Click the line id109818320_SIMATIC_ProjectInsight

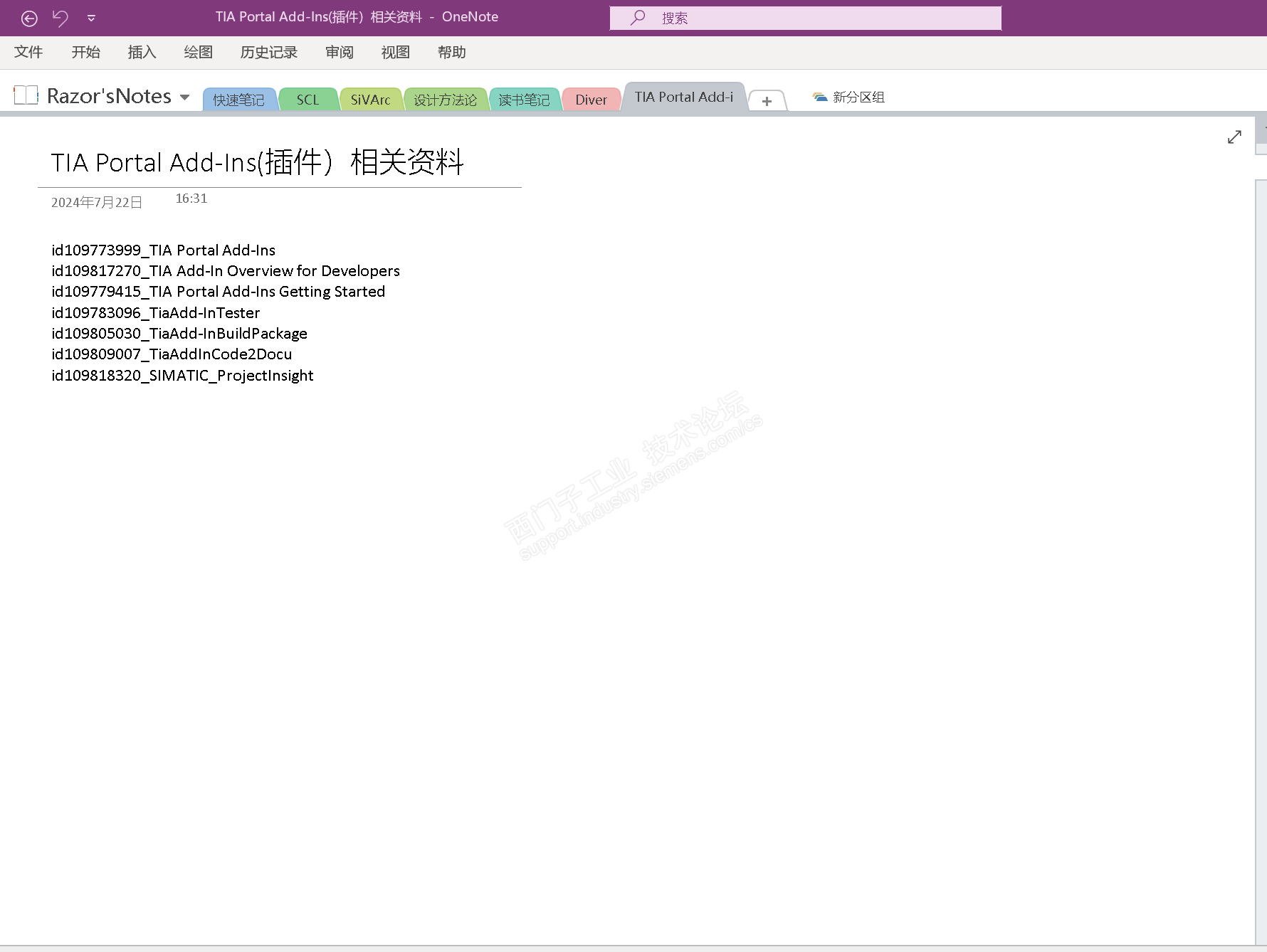pyautogui.click(x=182, y=376)
